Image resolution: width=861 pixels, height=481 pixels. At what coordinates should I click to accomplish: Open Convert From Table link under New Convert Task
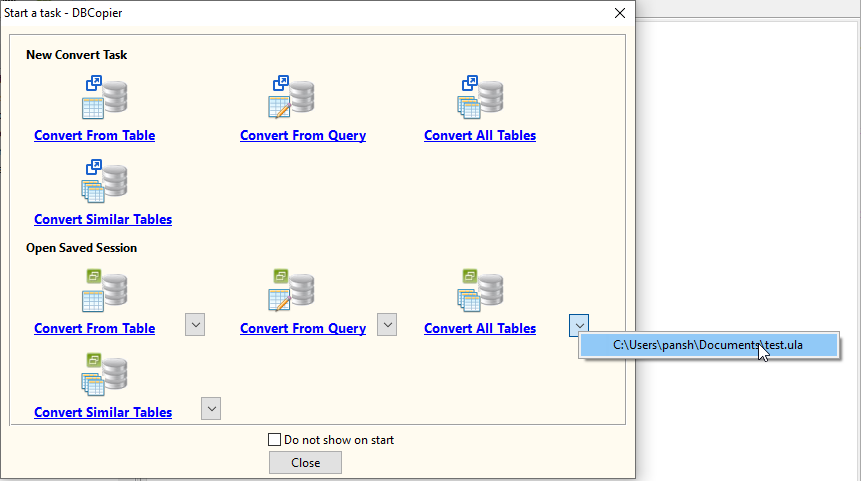tap(94, 136)
